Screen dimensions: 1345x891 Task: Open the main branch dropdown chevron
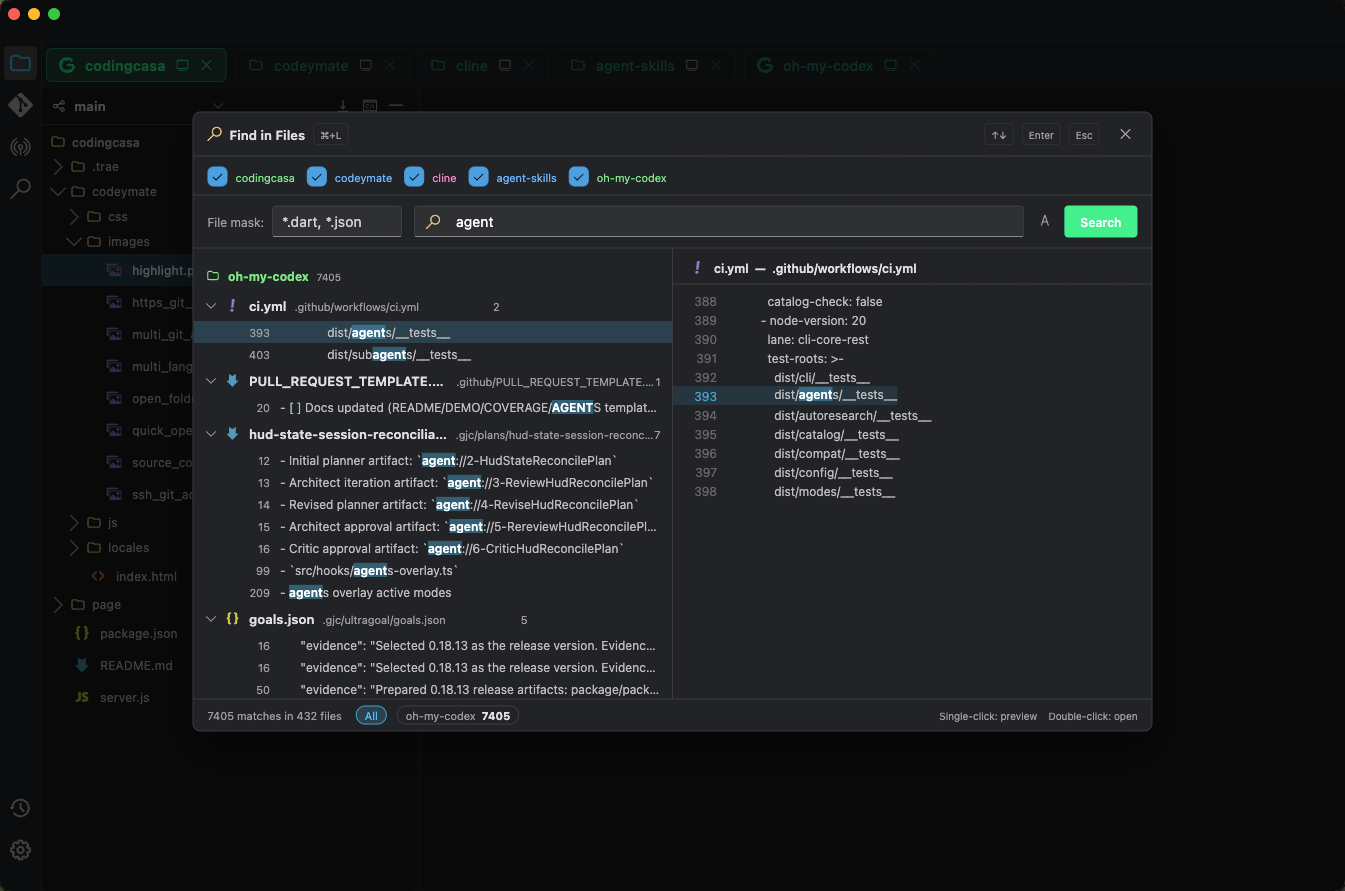pos(217,106)
